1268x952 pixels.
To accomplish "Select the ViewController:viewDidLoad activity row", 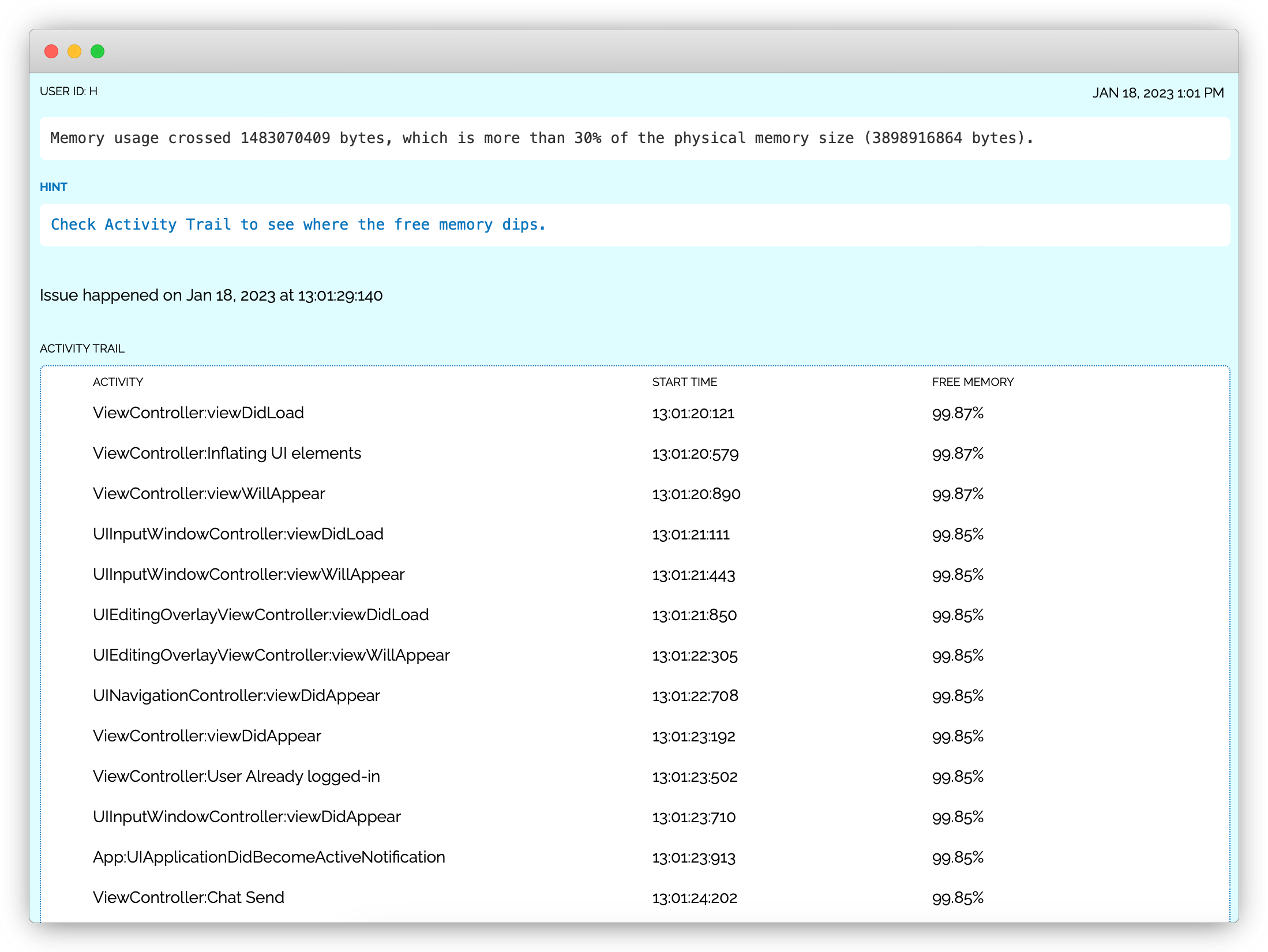I will (x=198, y=413).
